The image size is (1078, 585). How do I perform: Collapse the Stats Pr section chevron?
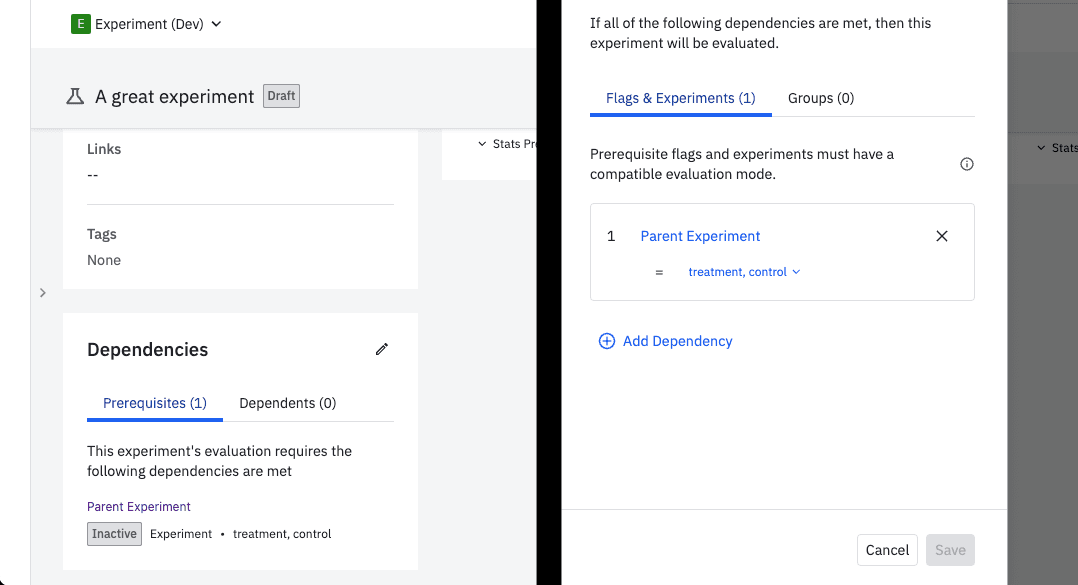point(482,144)
